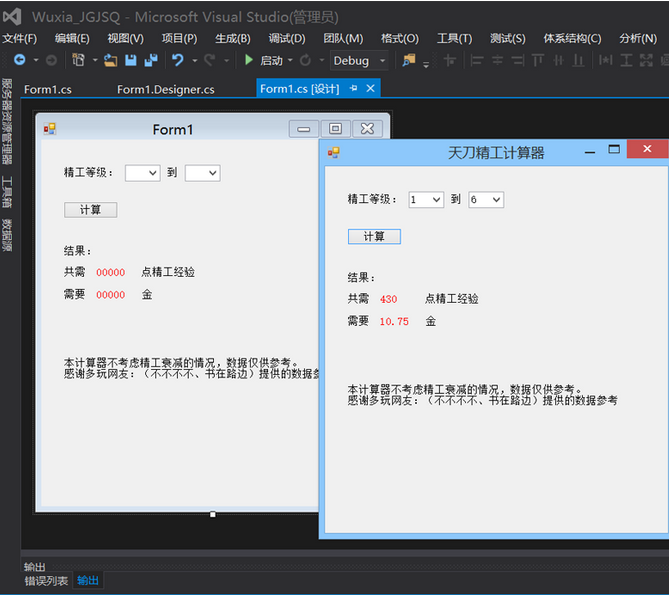Close the Form1.cs [设计] tab
The image size is (669, 595).
tap(370, 88)
